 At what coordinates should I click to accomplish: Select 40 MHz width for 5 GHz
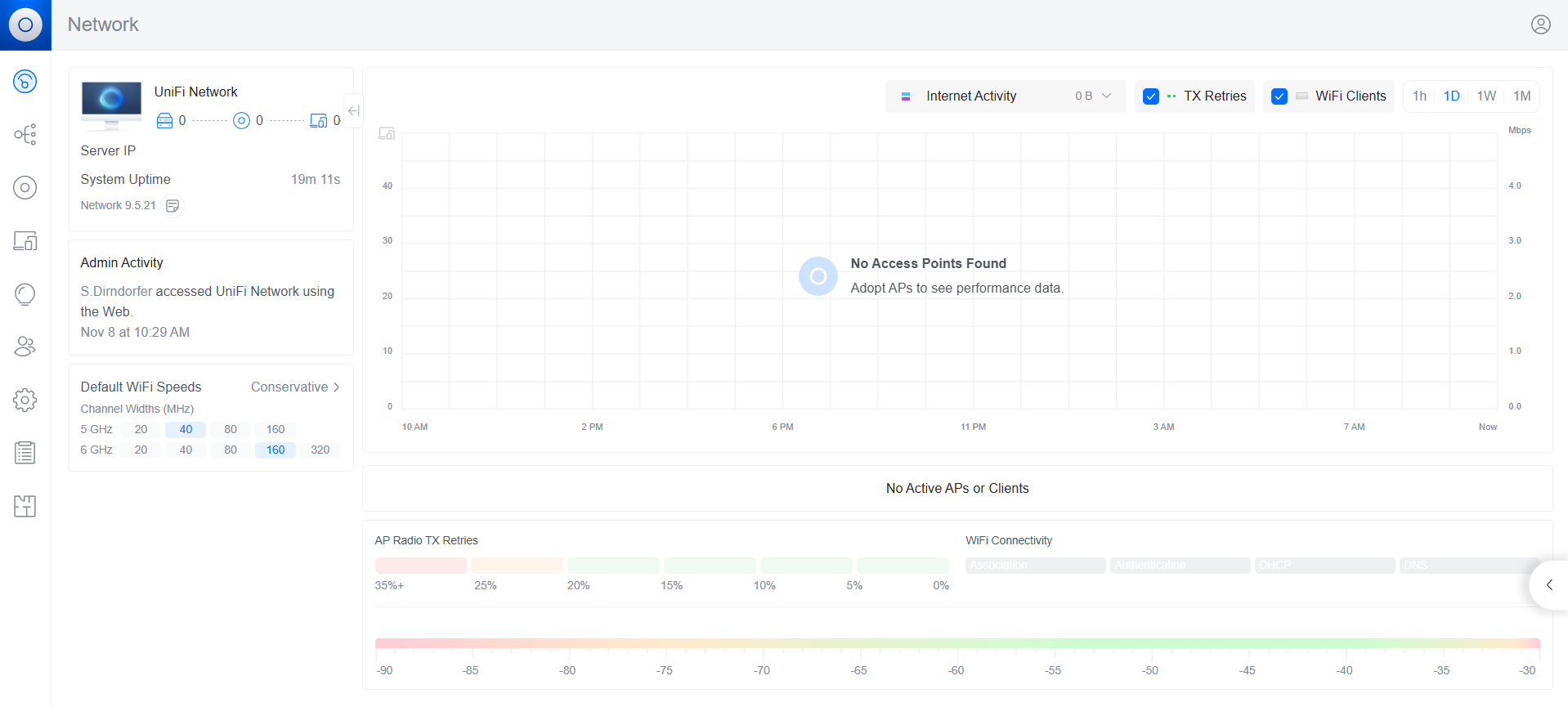pyautogui.click(x=186, y=430)
